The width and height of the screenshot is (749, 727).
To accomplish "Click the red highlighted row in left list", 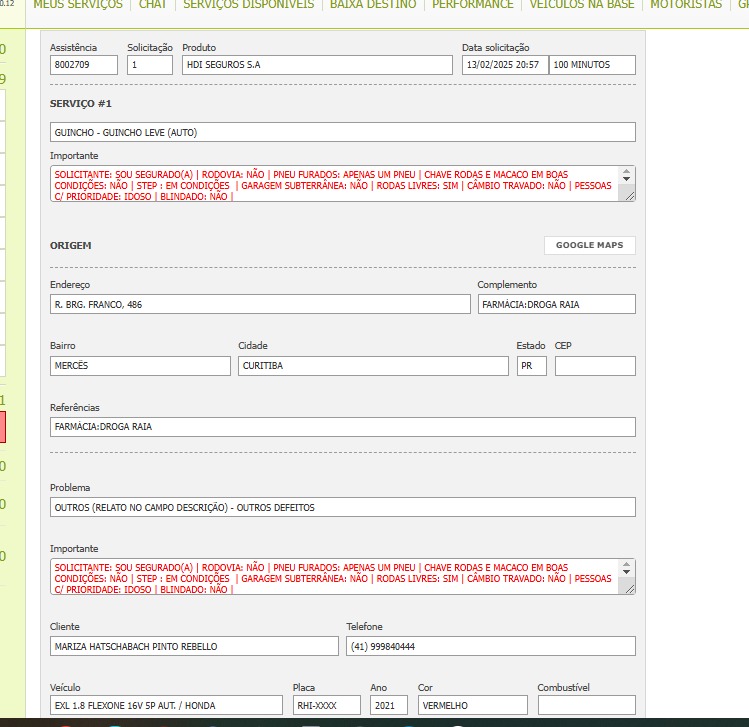I will coord(3,427).
